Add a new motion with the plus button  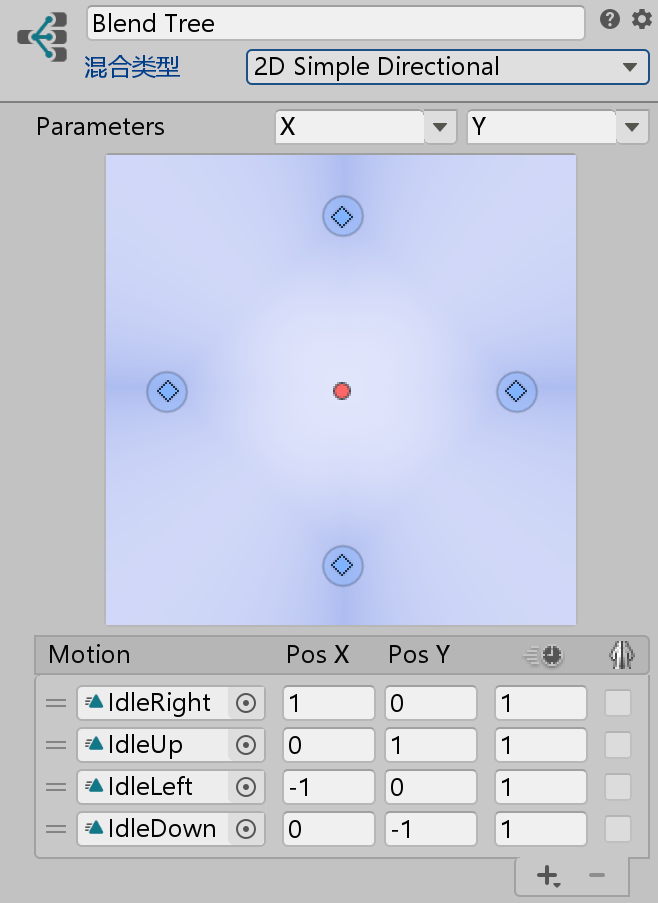point(547,876)
